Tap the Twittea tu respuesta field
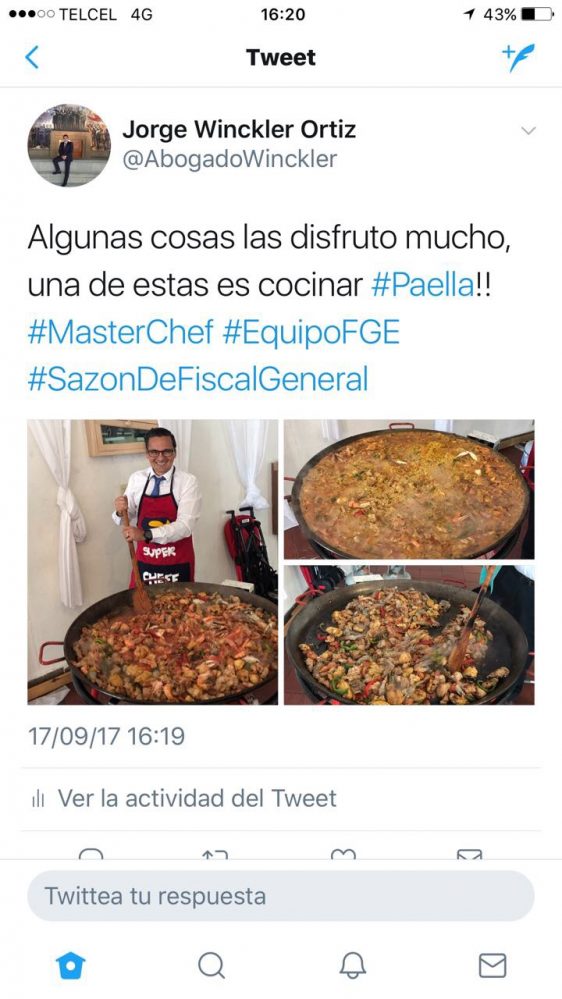 (280, 896)
